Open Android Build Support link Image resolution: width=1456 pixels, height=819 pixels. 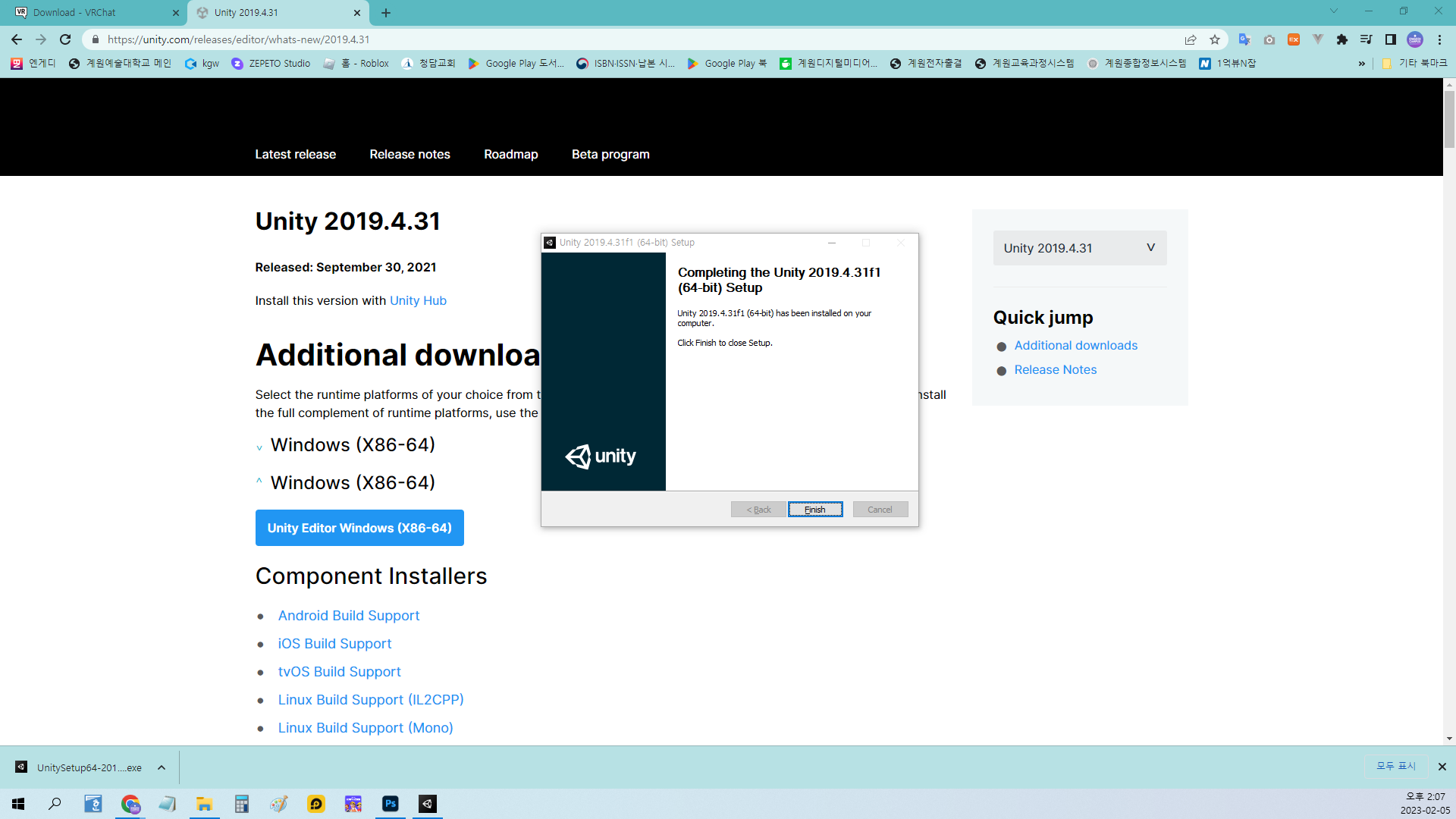click(348, 616)
